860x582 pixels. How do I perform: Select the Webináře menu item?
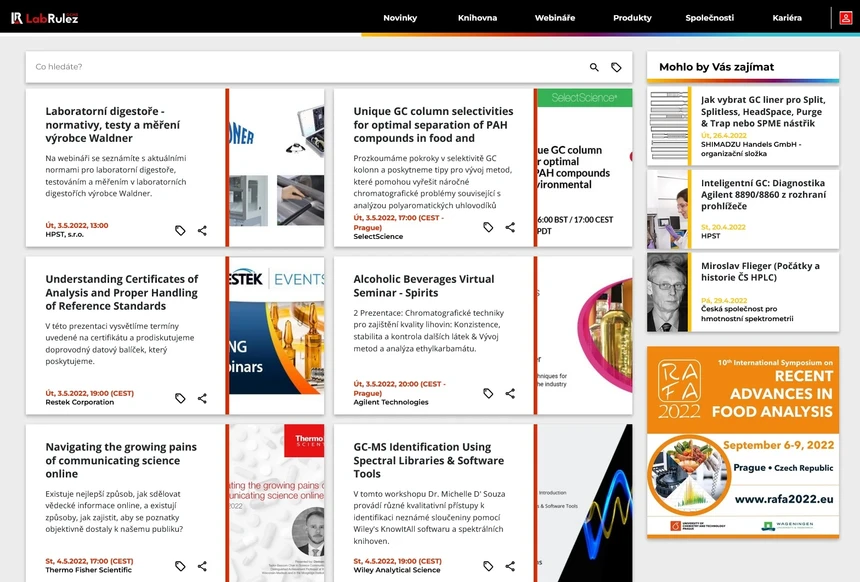554,17
